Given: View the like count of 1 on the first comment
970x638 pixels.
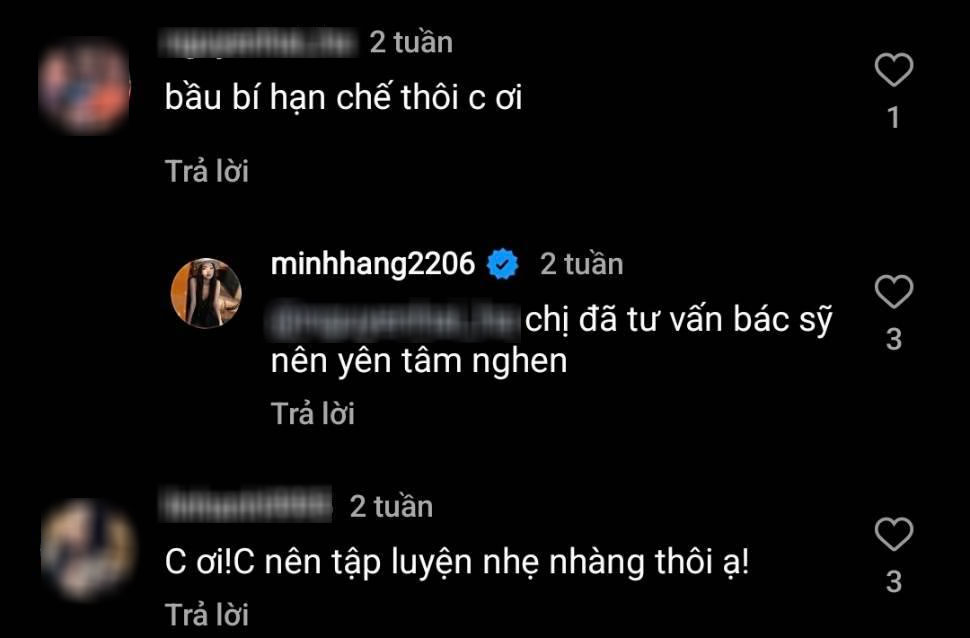Looking at the screenshot, I should click(894, 118).
